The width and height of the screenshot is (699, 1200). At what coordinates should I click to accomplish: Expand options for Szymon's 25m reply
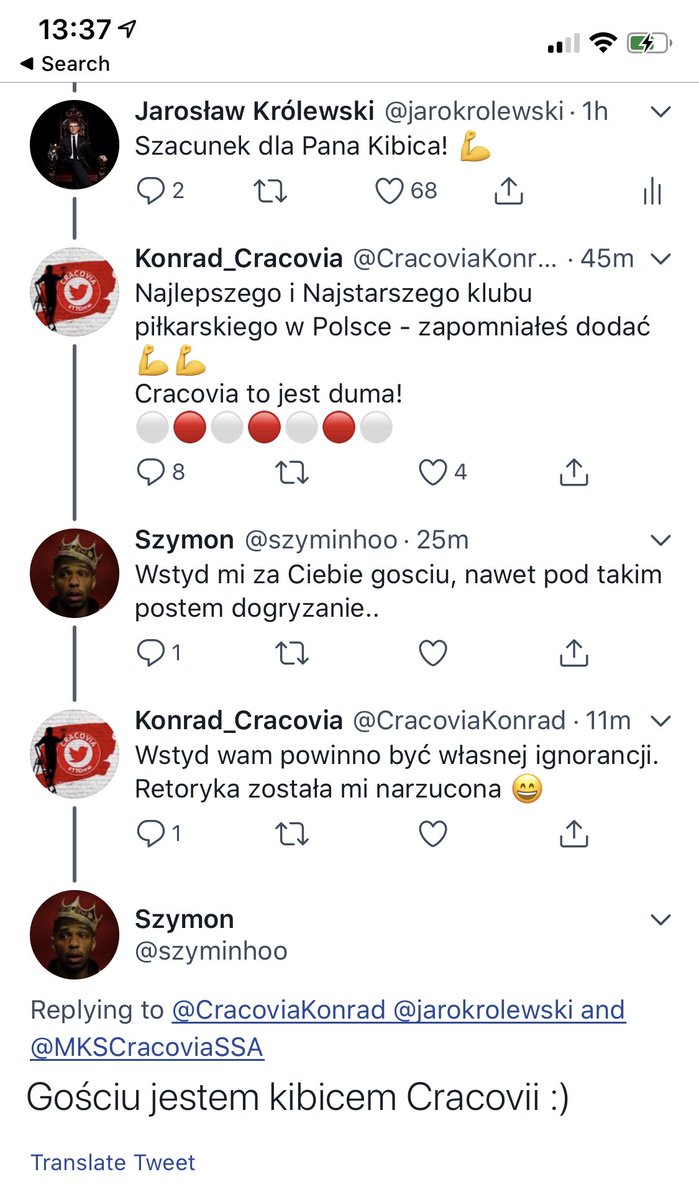[659, 538]
